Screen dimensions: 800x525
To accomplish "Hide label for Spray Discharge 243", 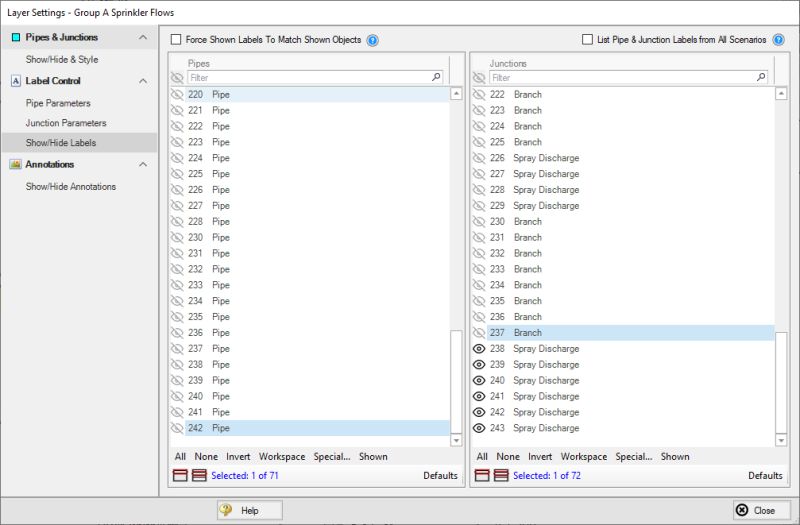I will tap(479, 428).
